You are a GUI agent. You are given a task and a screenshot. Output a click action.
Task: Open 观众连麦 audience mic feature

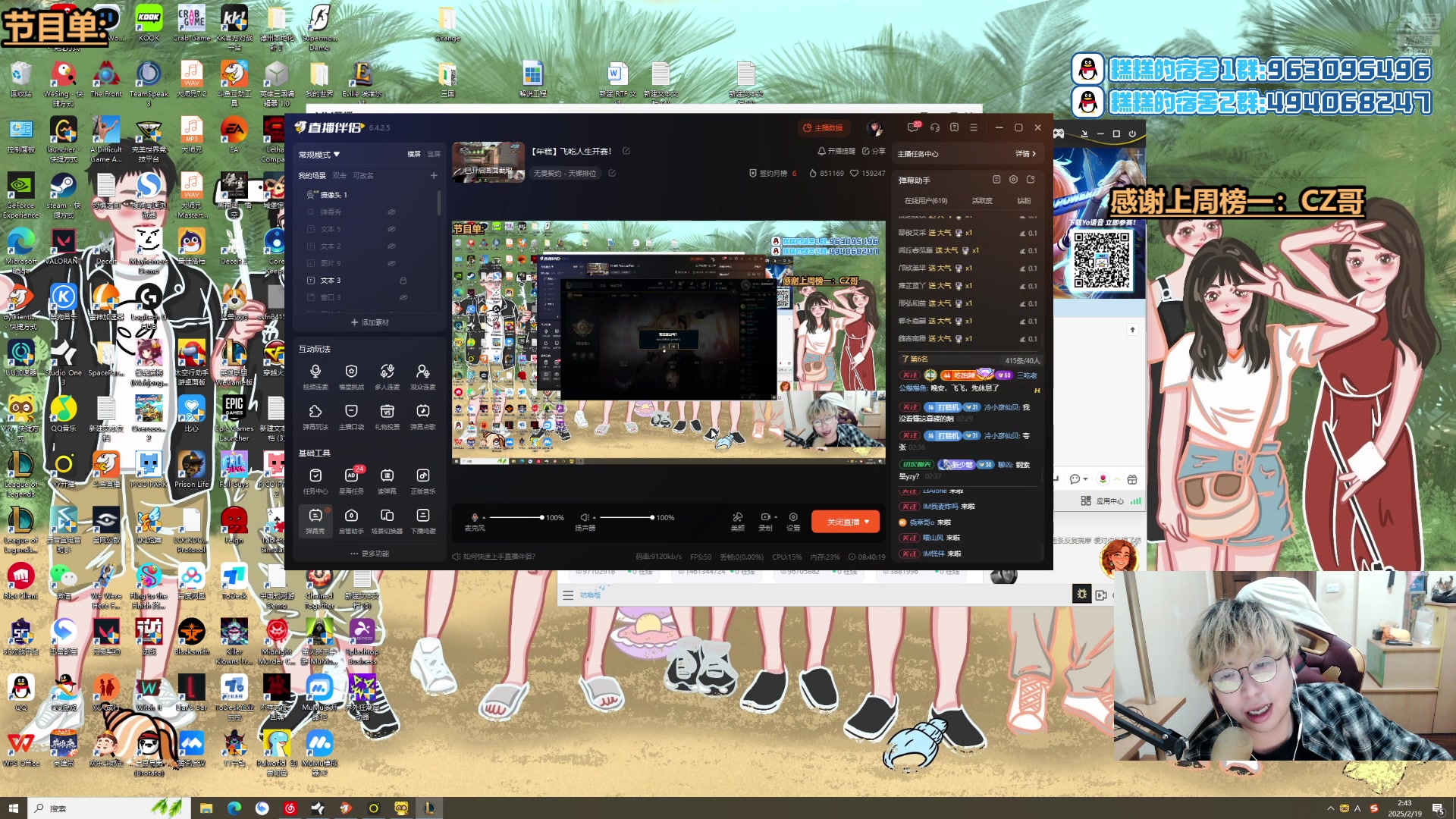422,376
